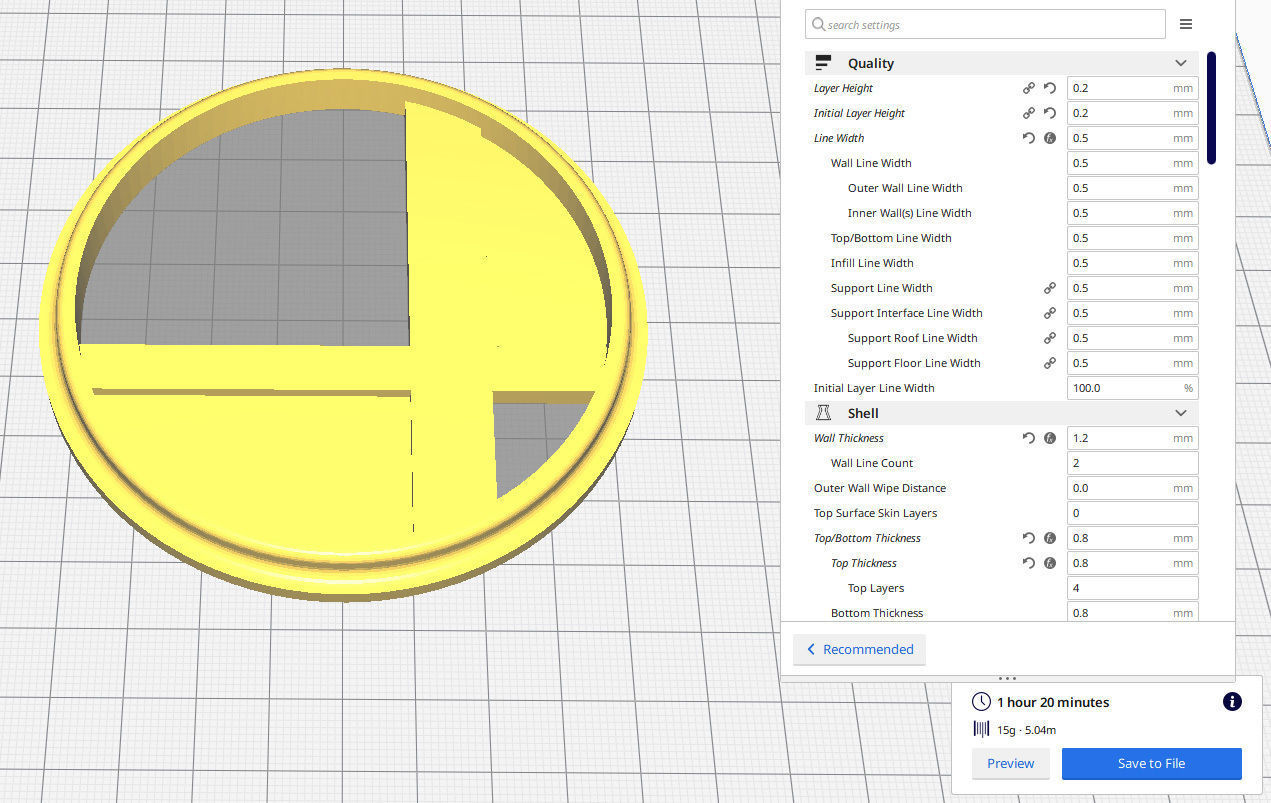Edit the Top/Bottom Line Width field
This screenshot has width=1271, height=803.
(x=1132, y=238)
